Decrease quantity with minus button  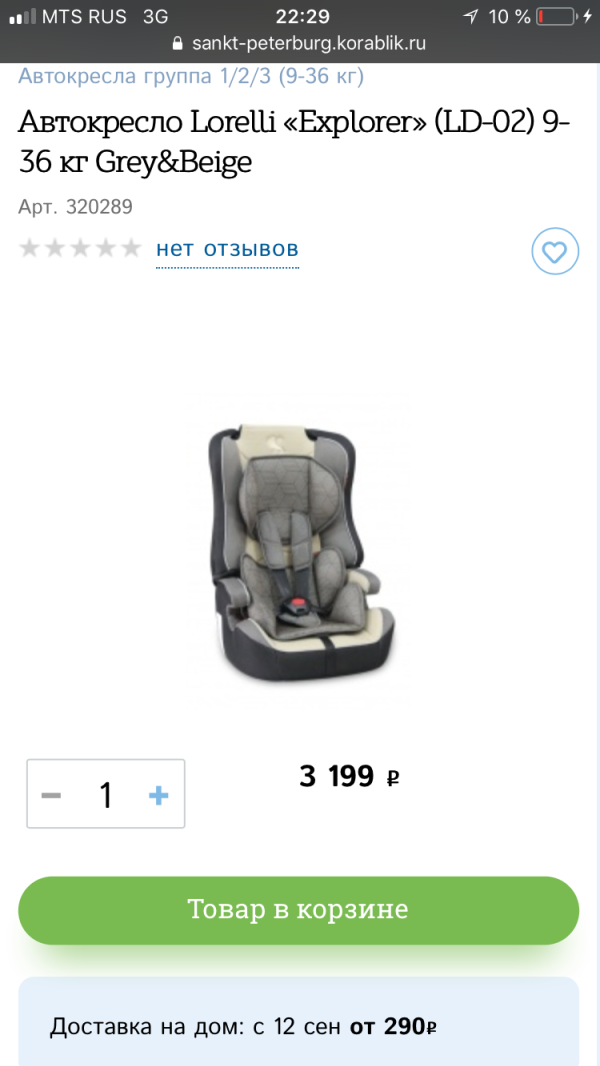pos(51,795)
